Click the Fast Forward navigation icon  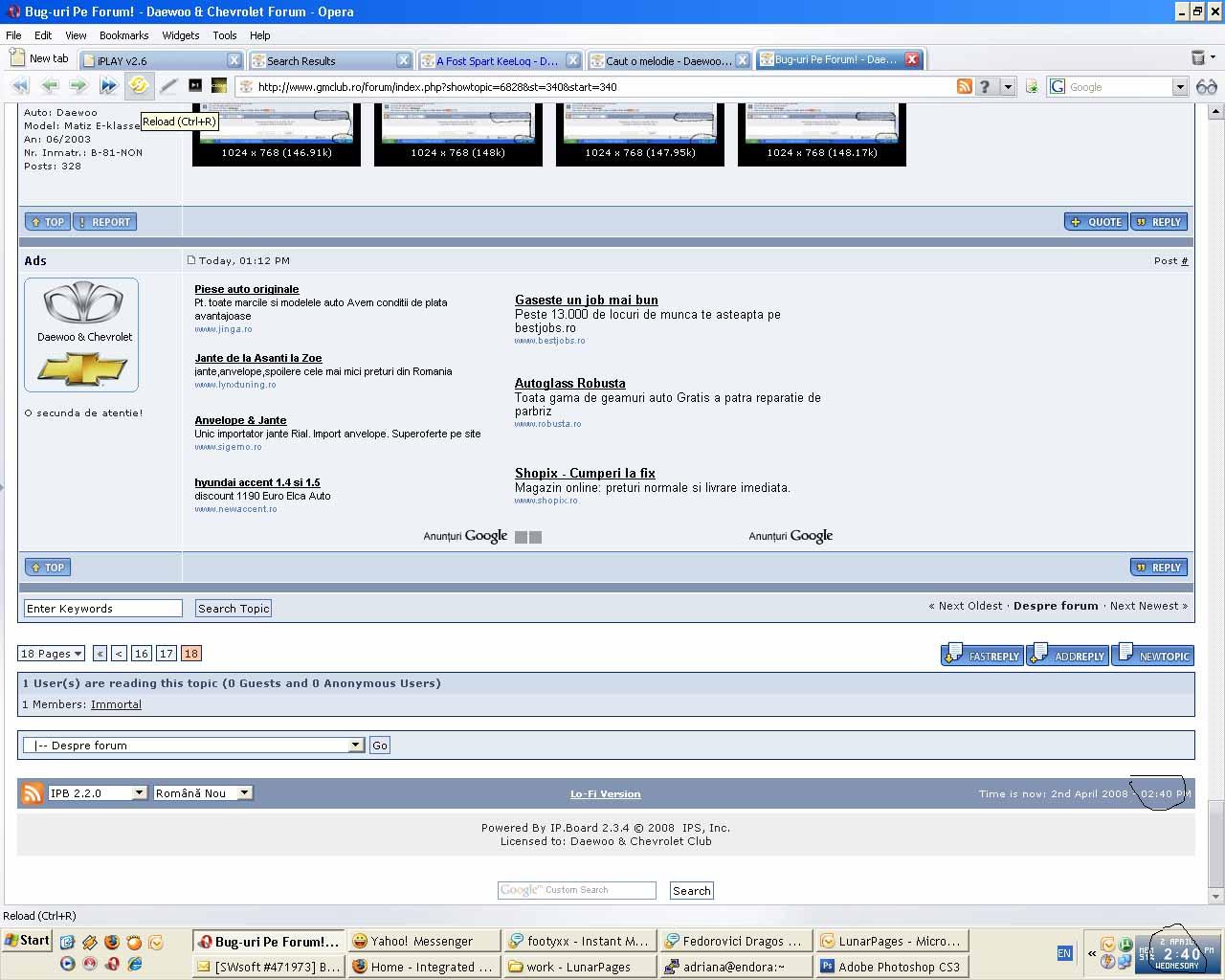108,86
